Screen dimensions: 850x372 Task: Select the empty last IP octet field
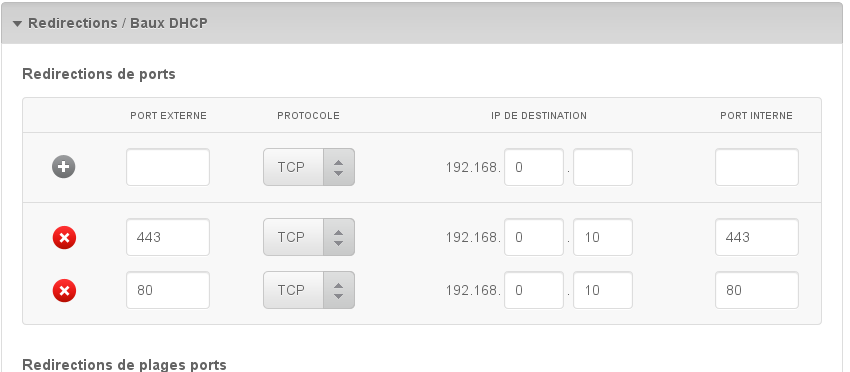click(x=603, y=167)
